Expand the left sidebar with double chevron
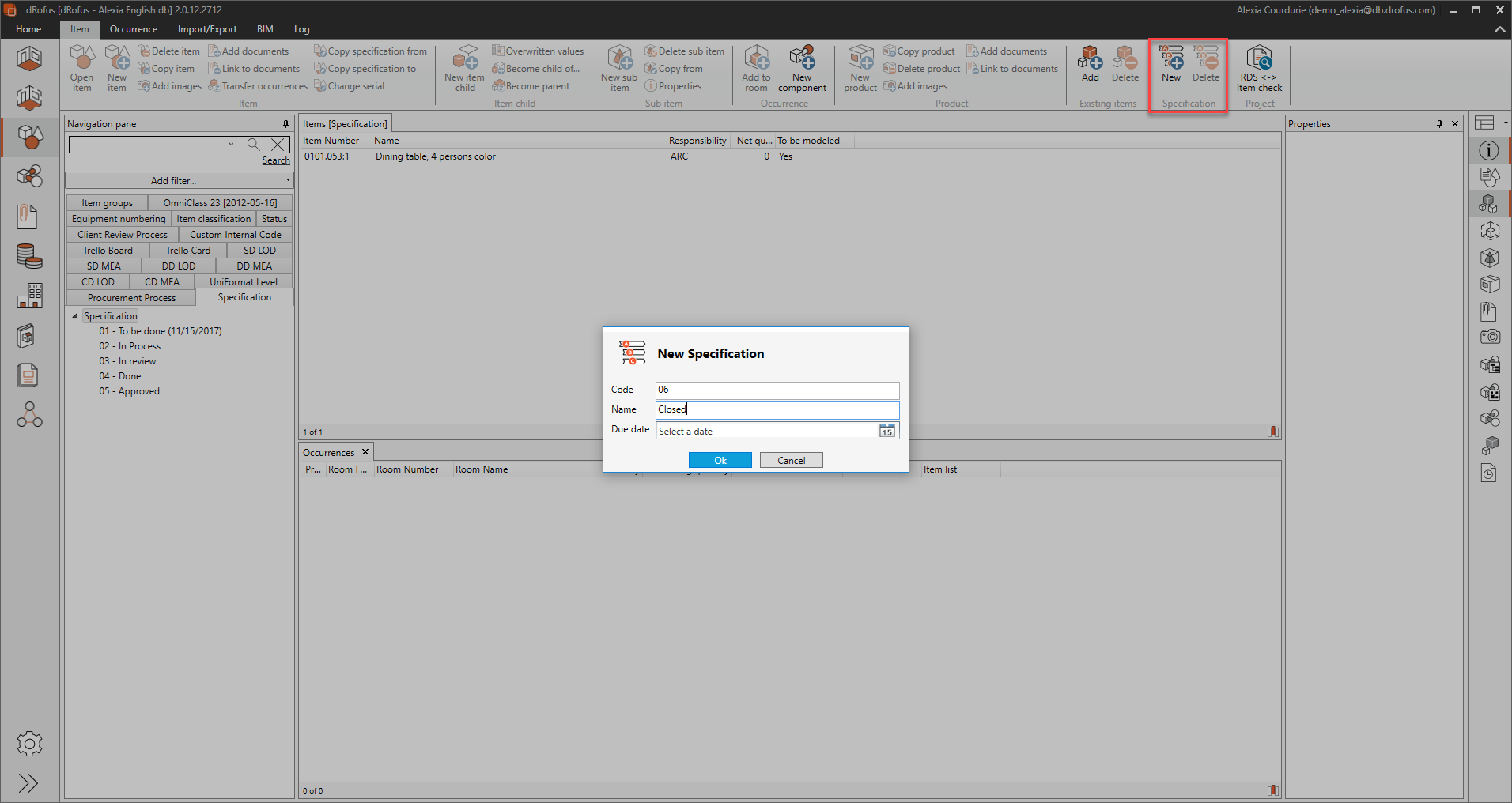The image size is (1512, 803). pos(28,783)
